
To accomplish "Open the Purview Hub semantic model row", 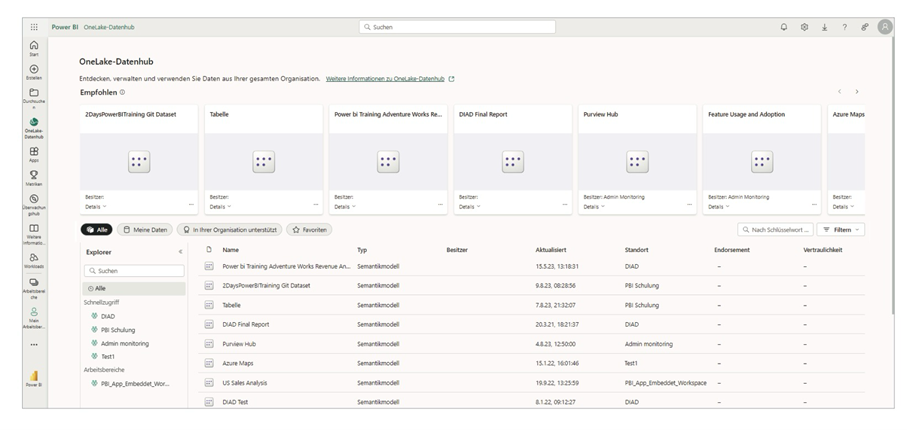I will tap(532, 344).
